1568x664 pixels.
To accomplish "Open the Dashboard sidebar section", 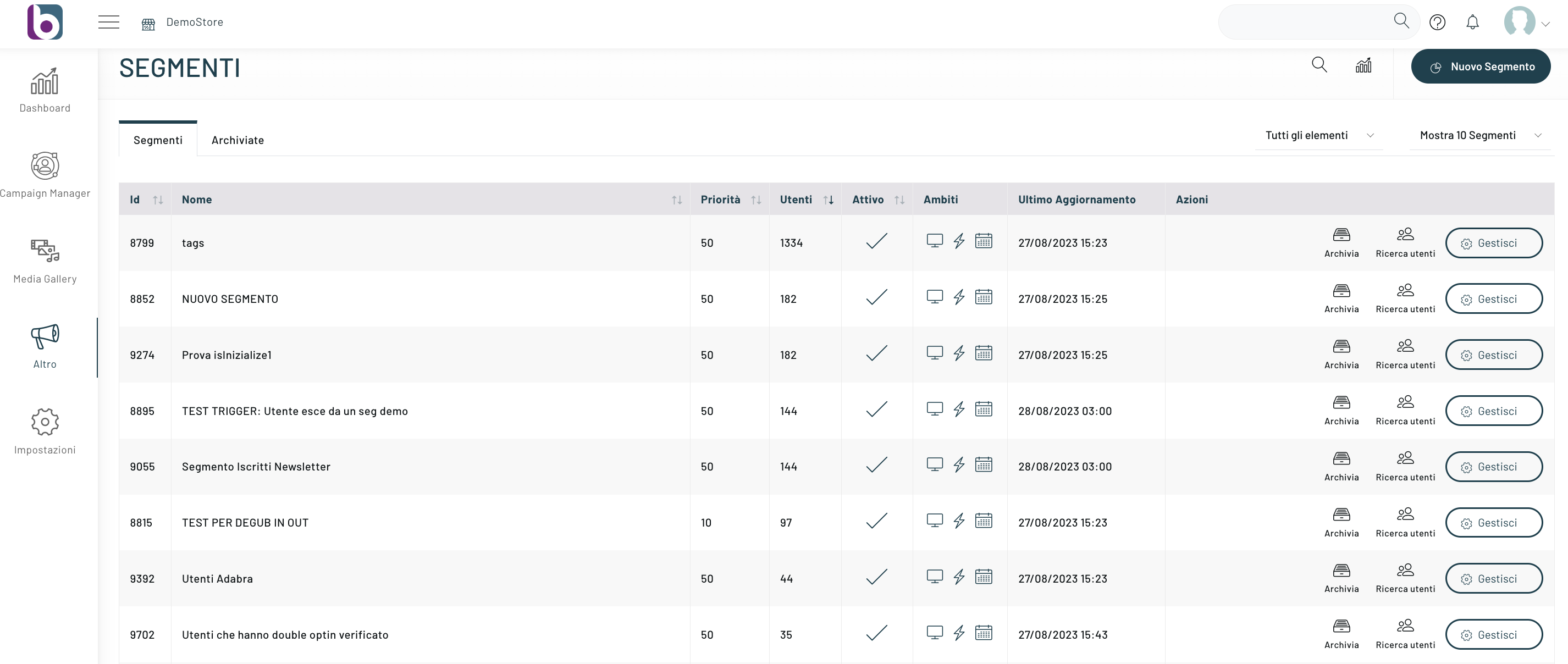I will coord(45,90).
